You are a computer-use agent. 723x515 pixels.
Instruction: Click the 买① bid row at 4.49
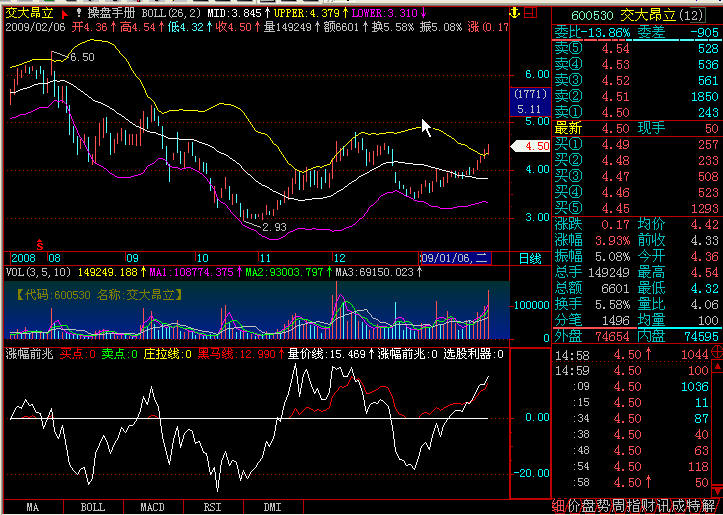point(636,144)
